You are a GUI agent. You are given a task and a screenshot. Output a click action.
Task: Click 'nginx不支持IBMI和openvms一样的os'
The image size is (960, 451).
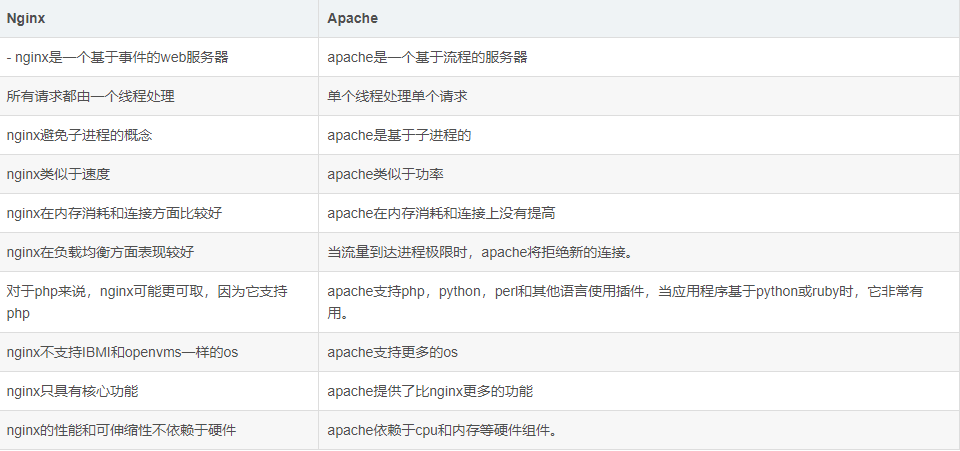pyautogui.click(x=122, y=352)
